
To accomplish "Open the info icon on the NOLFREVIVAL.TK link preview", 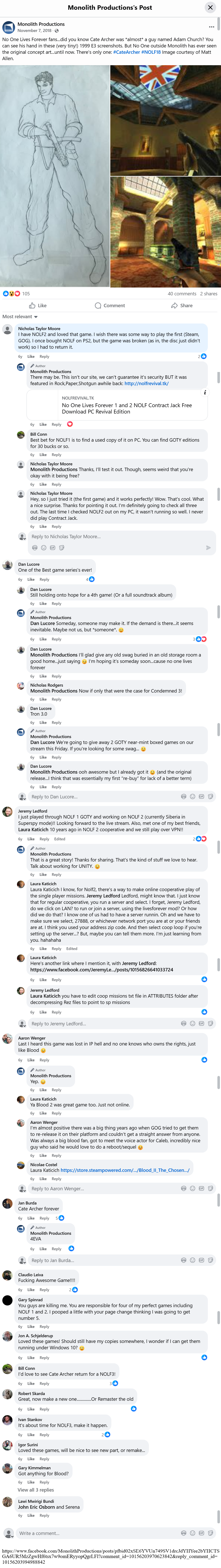I will 204,393.
